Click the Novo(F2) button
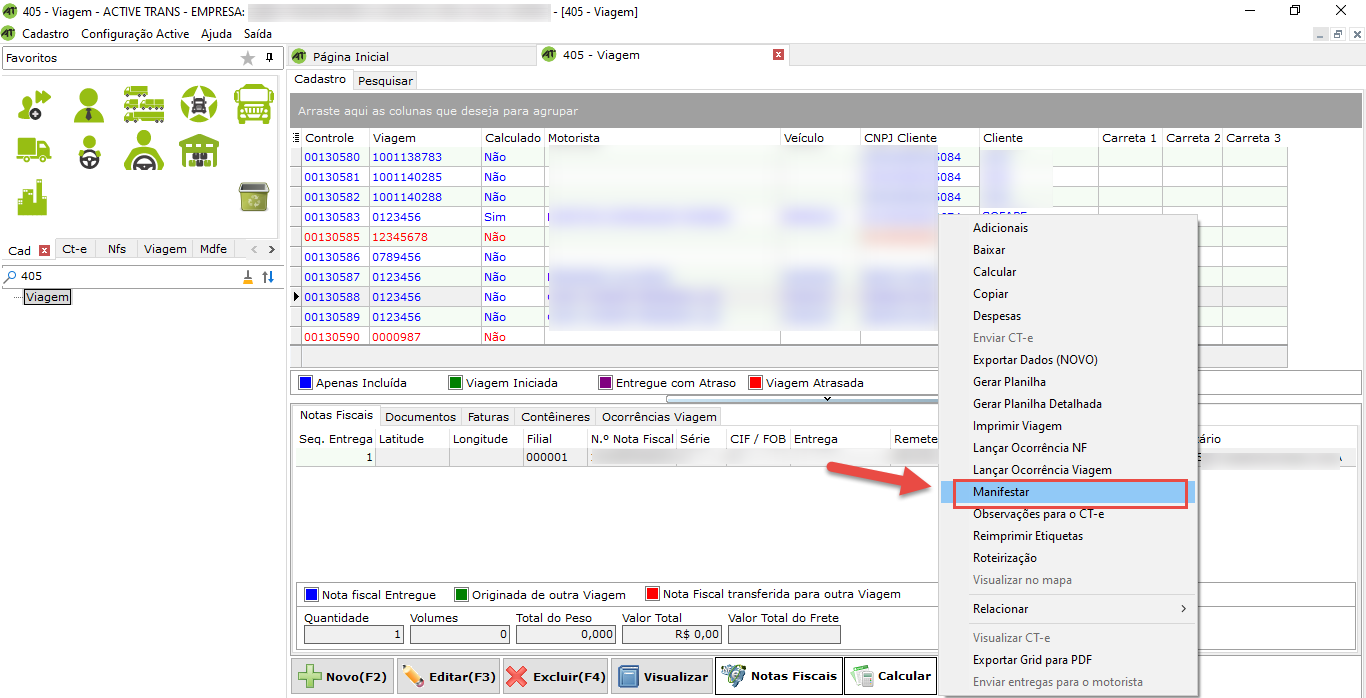The height and width of the screenshot is (698, 1366). tap(342, 677)
